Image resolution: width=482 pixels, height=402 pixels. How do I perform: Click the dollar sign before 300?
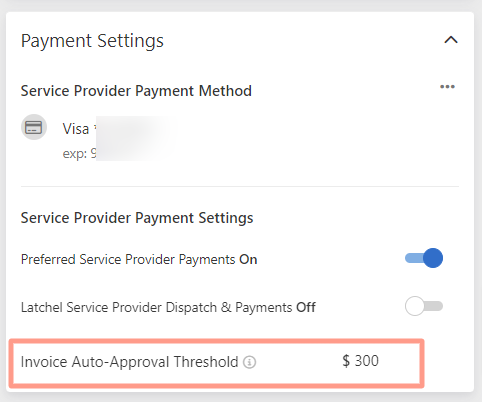coord(346,361)
